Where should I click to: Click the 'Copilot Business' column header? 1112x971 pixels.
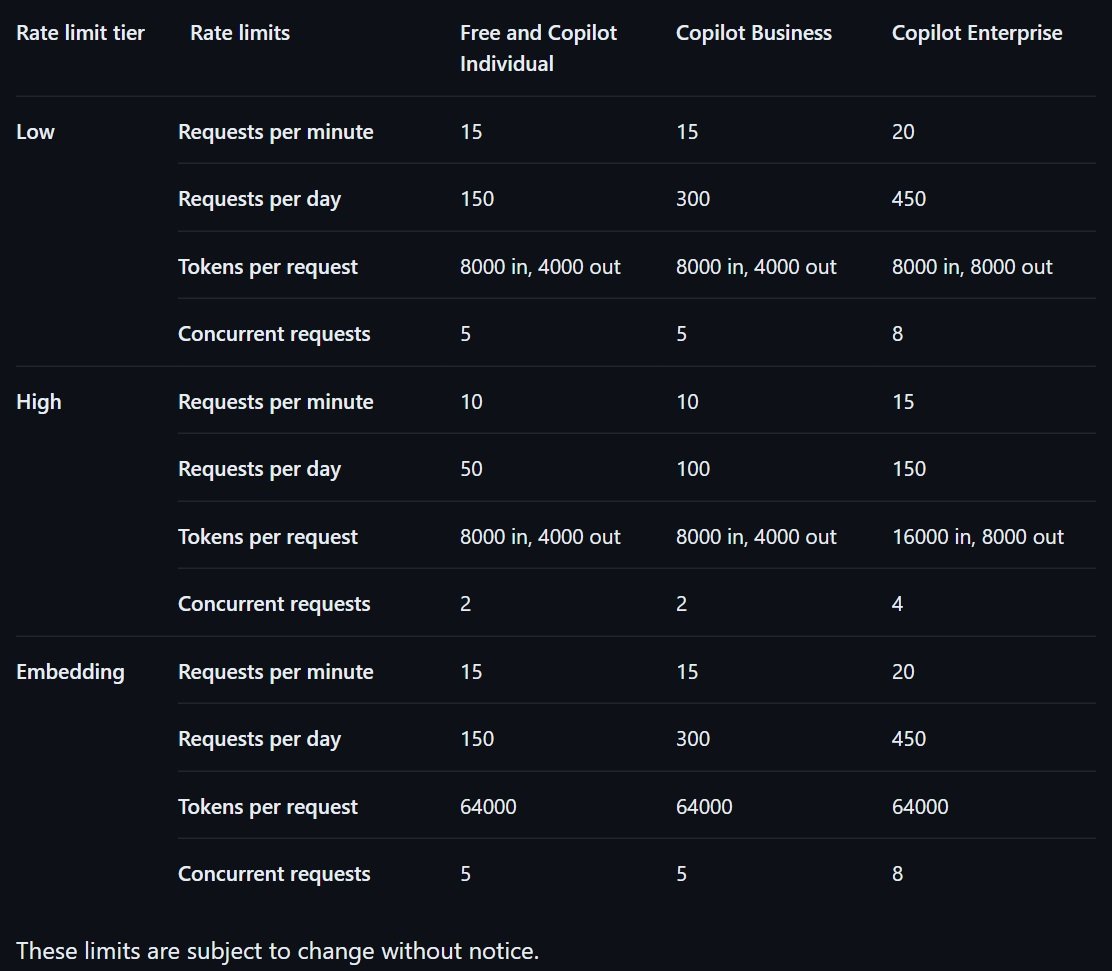point(753,33)
